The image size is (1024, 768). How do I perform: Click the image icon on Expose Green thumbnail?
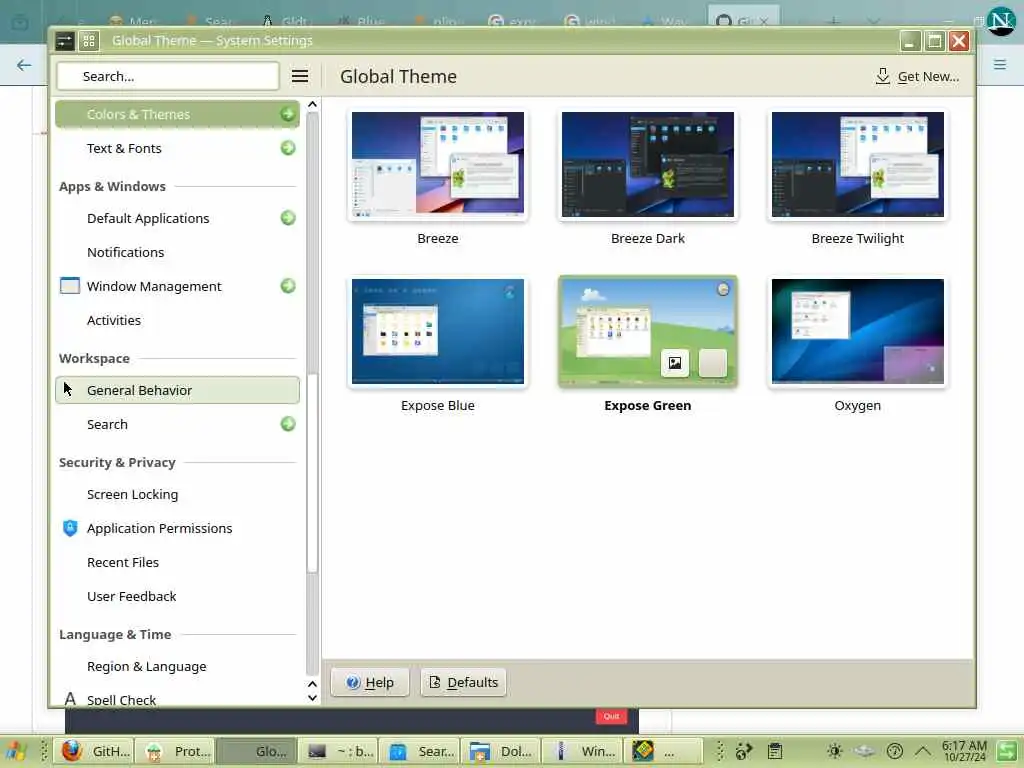(675, 363)
